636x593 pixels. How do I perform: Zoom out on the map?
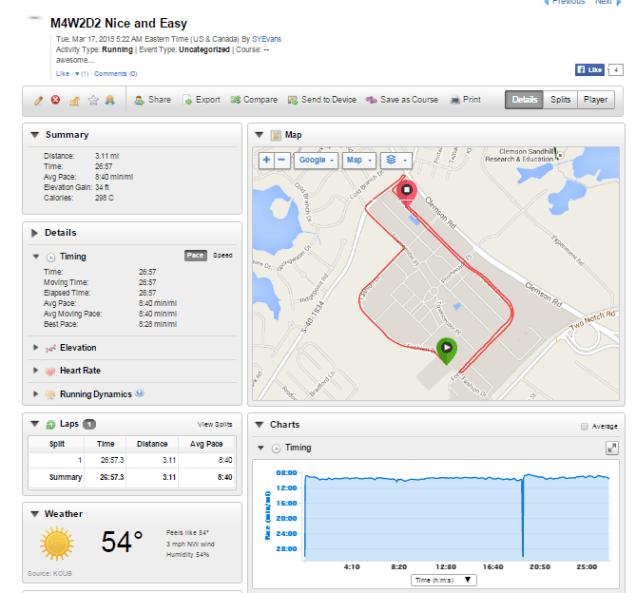point(282,160)
